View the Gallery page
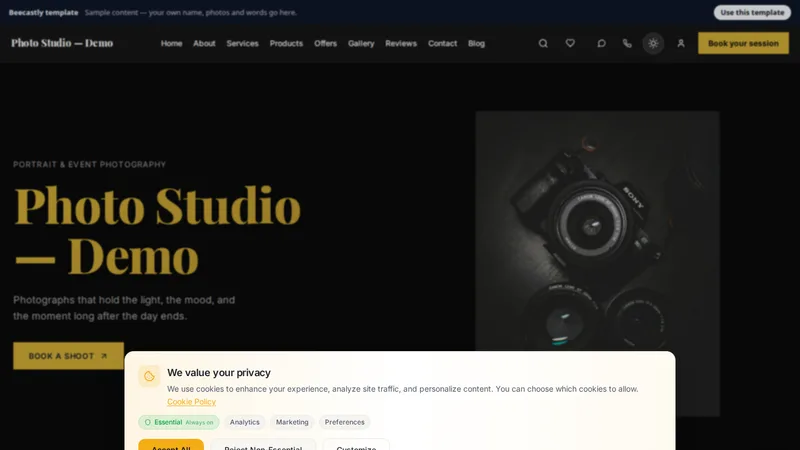Viewport: 800px width, 450px height. pyautogui.click(x=361, y=43)
